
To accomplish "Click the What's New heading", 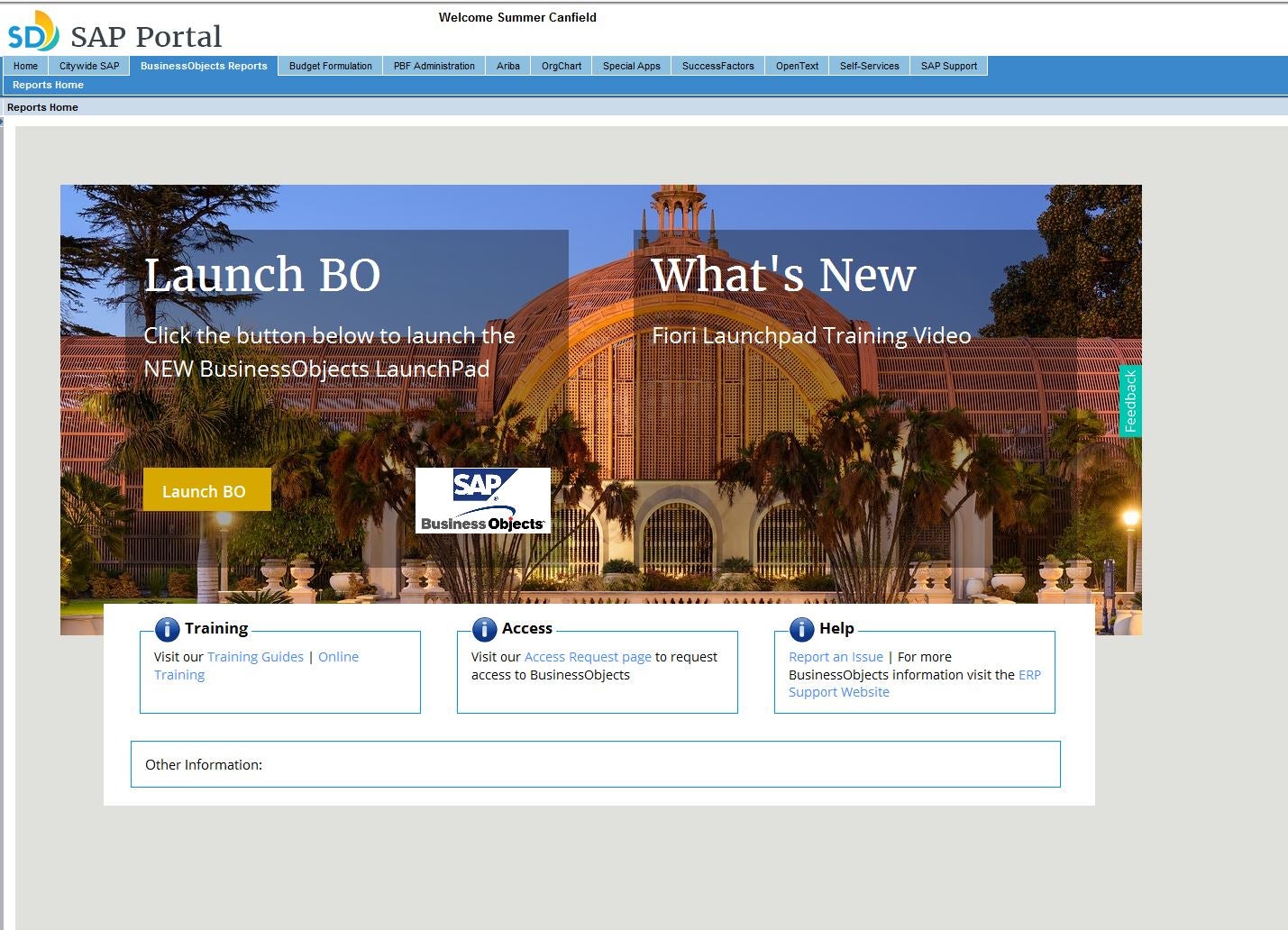I will 783,274.
